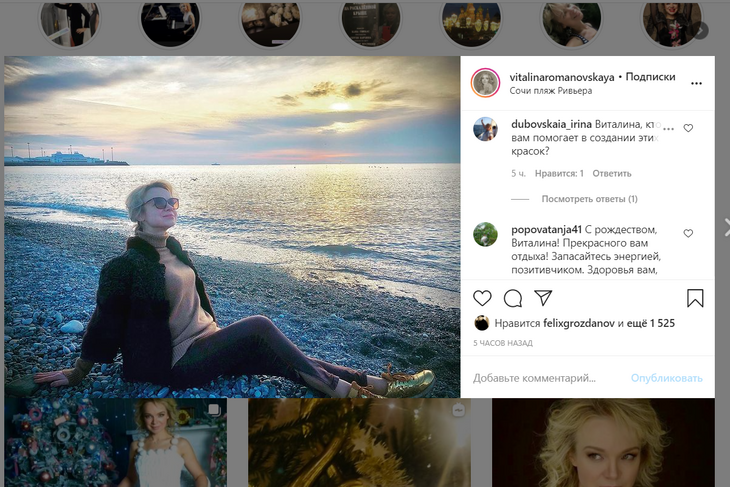Click "Ответить" under the first comment
This screenshot has width=730, height=487.
coord(612,173)
